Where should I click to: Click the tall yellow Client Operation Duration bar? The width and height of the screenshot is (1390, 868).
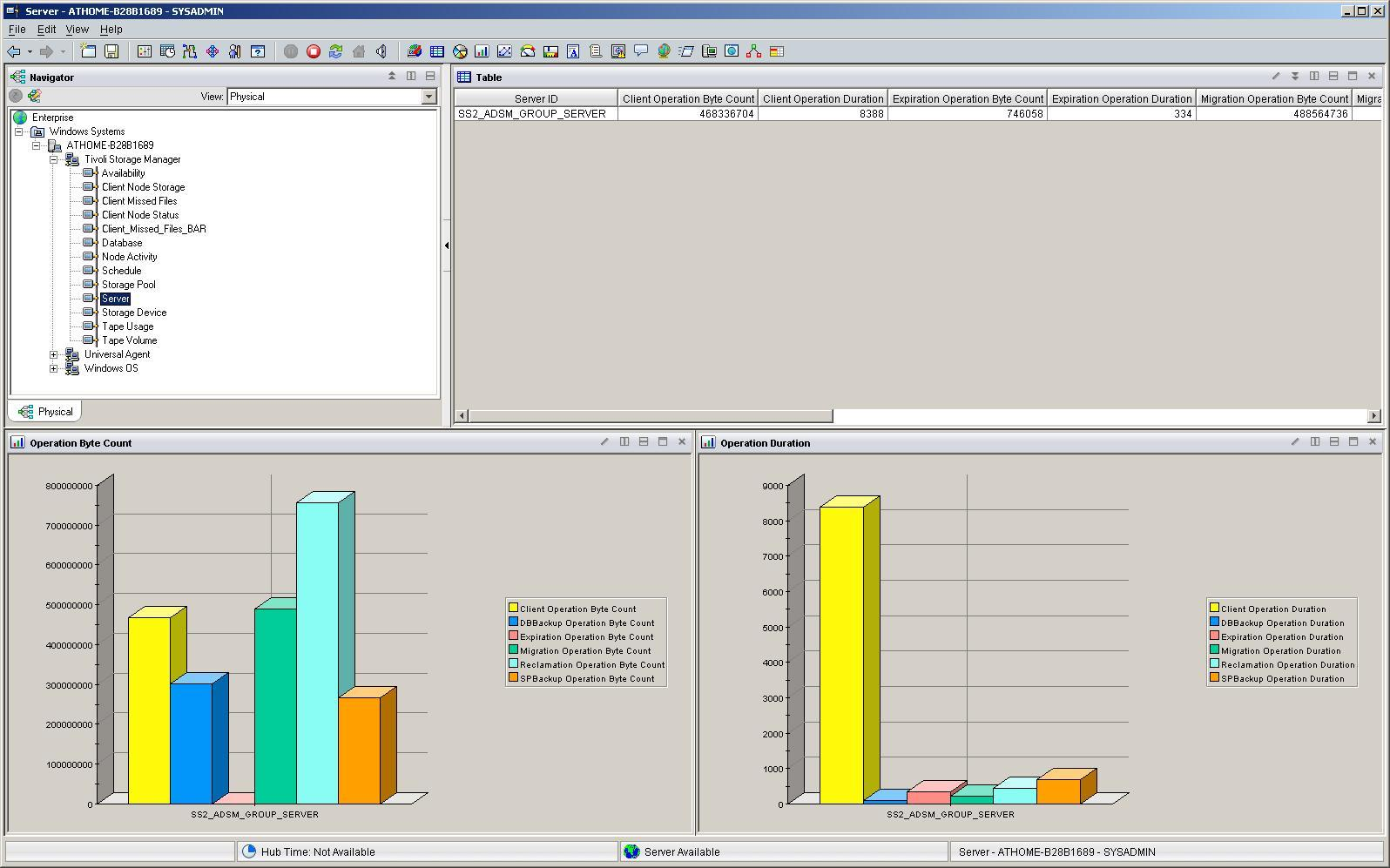(x=841, y=655)
